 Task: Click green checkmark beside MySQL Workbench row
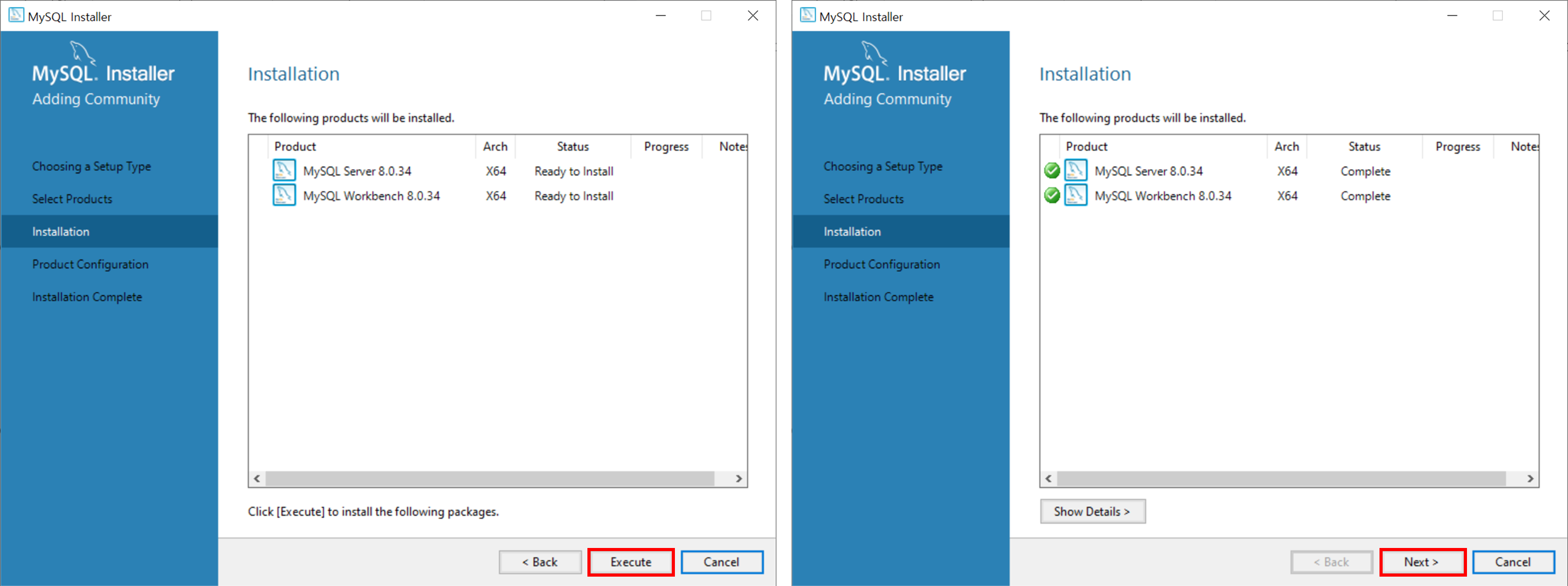tap(1052, 195)
